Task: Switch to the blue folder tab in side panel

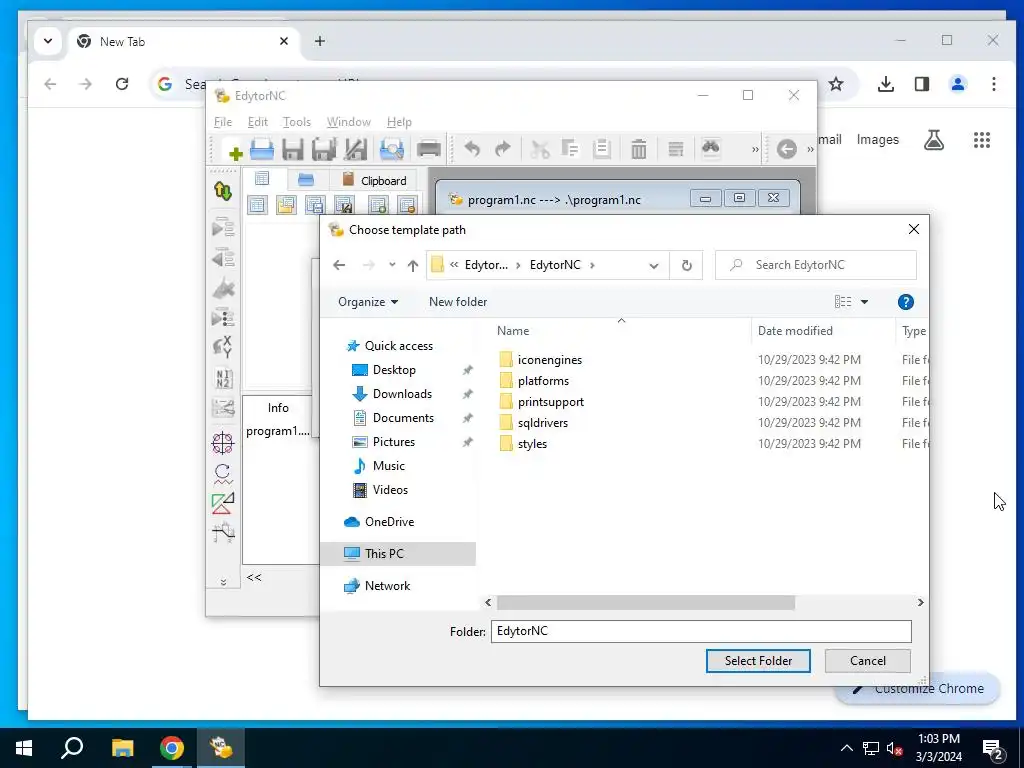Action: click(306, 180)
